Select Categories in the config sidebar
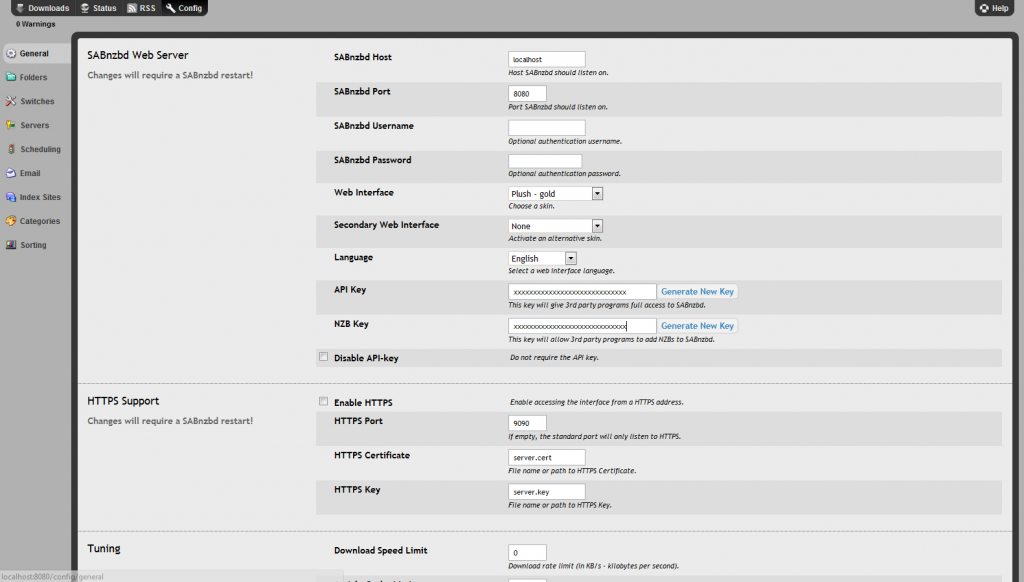The image size is (1024, 582). pos(40,221)
